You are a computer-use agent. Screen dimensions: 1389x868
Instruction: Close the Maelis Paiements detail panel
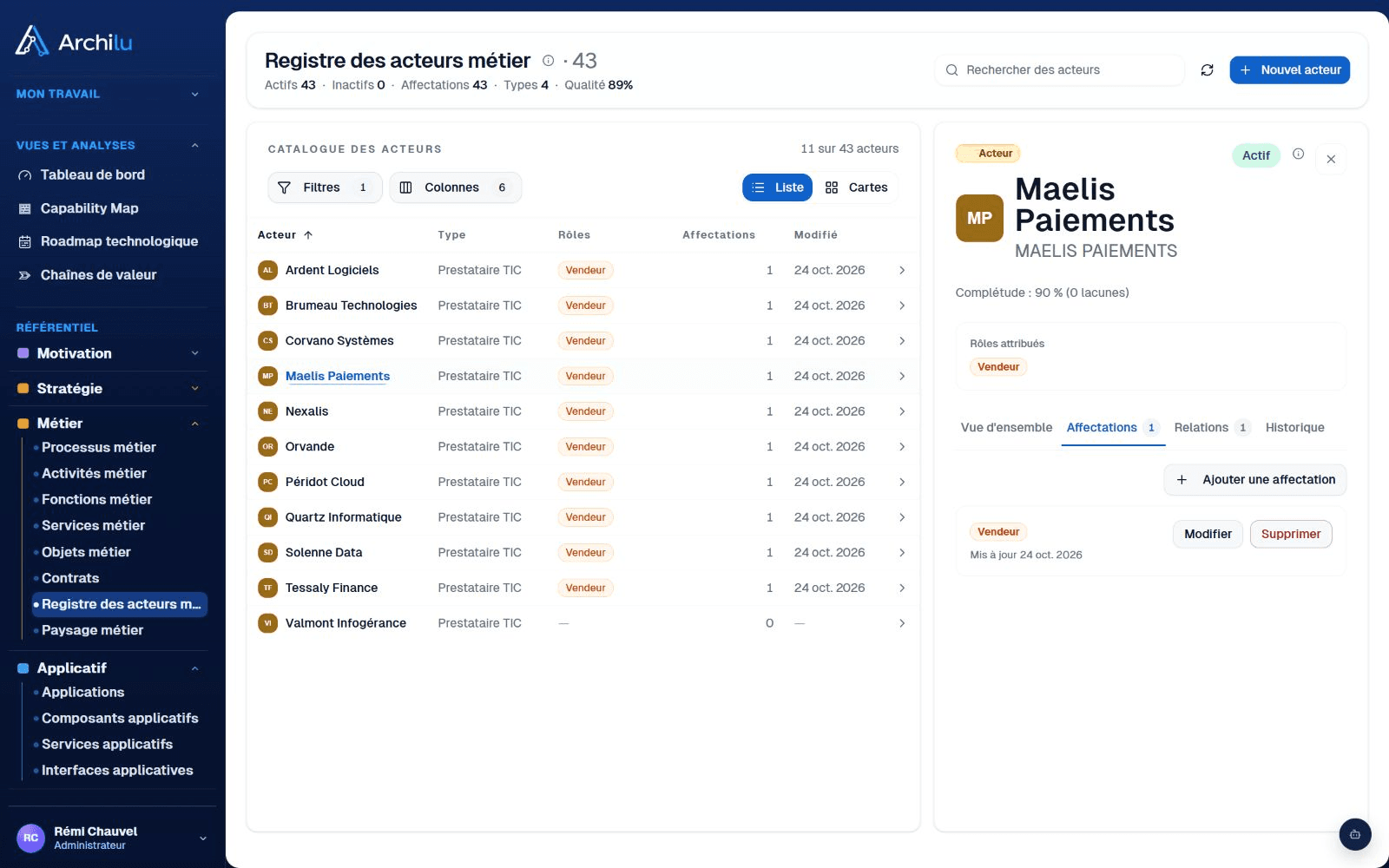(1331, 159)
